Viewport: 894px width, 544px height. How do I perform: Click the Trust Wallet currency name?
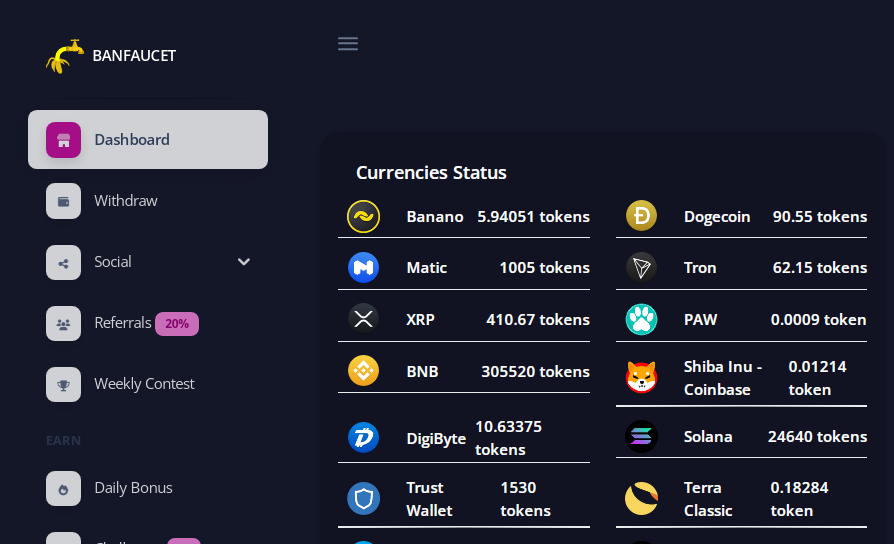[x=429, y=499]
